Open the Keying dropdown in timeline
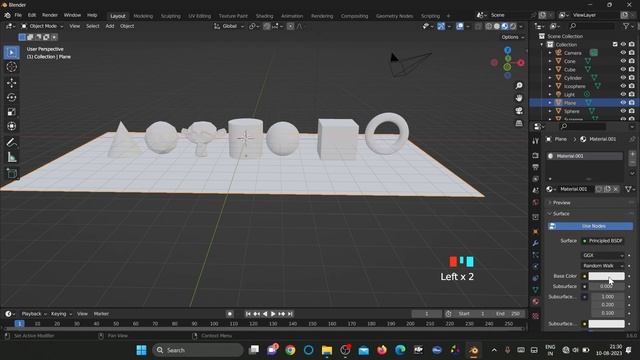Viewport: 640px width, 360px height. pos(61,314)
